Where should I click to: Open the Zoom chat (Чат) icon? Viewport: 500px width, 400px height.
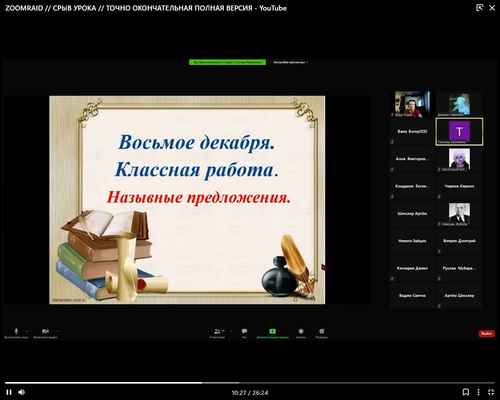click(x=244, y=331)
